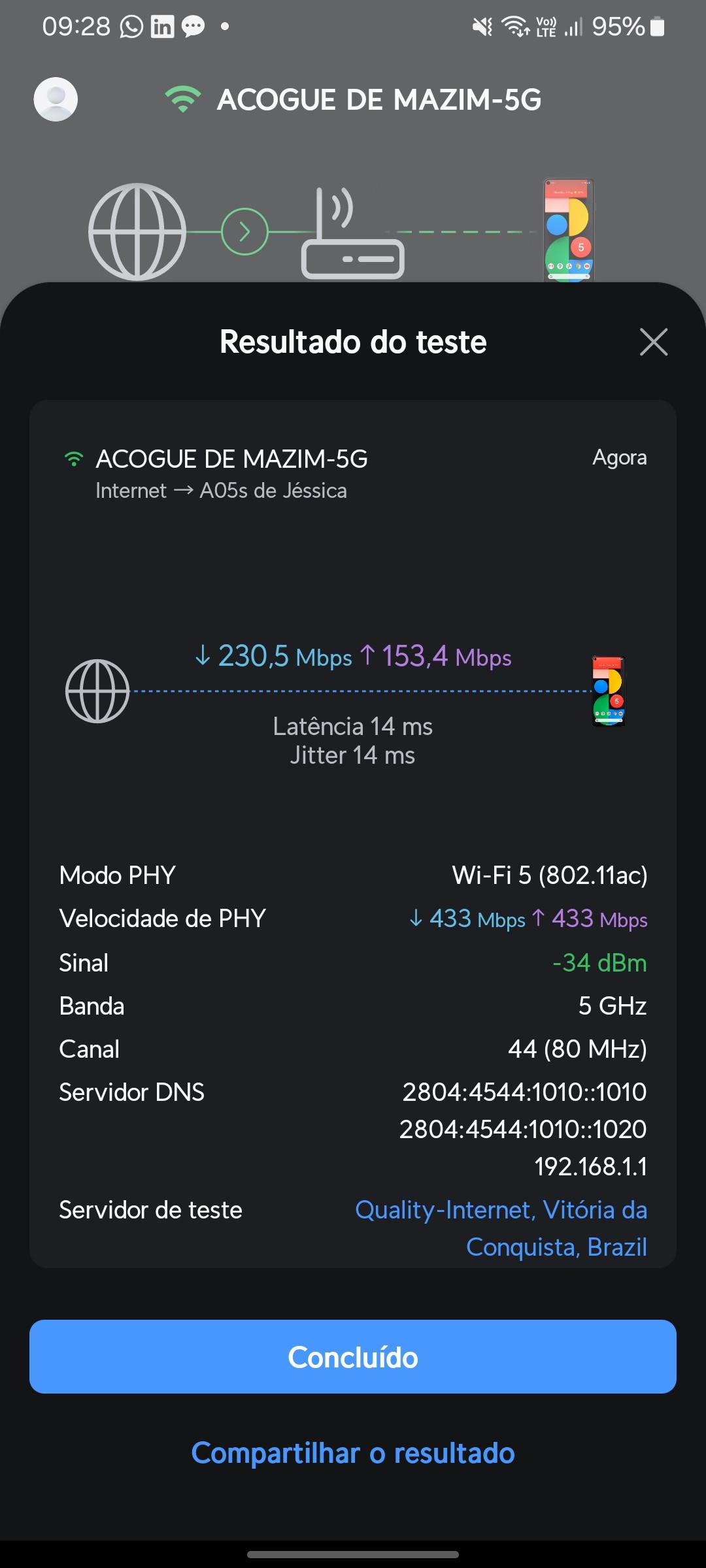Tap the green Wi-Fi icon in header
This screenshot has width=706, height=1568.
click(183, 99)
